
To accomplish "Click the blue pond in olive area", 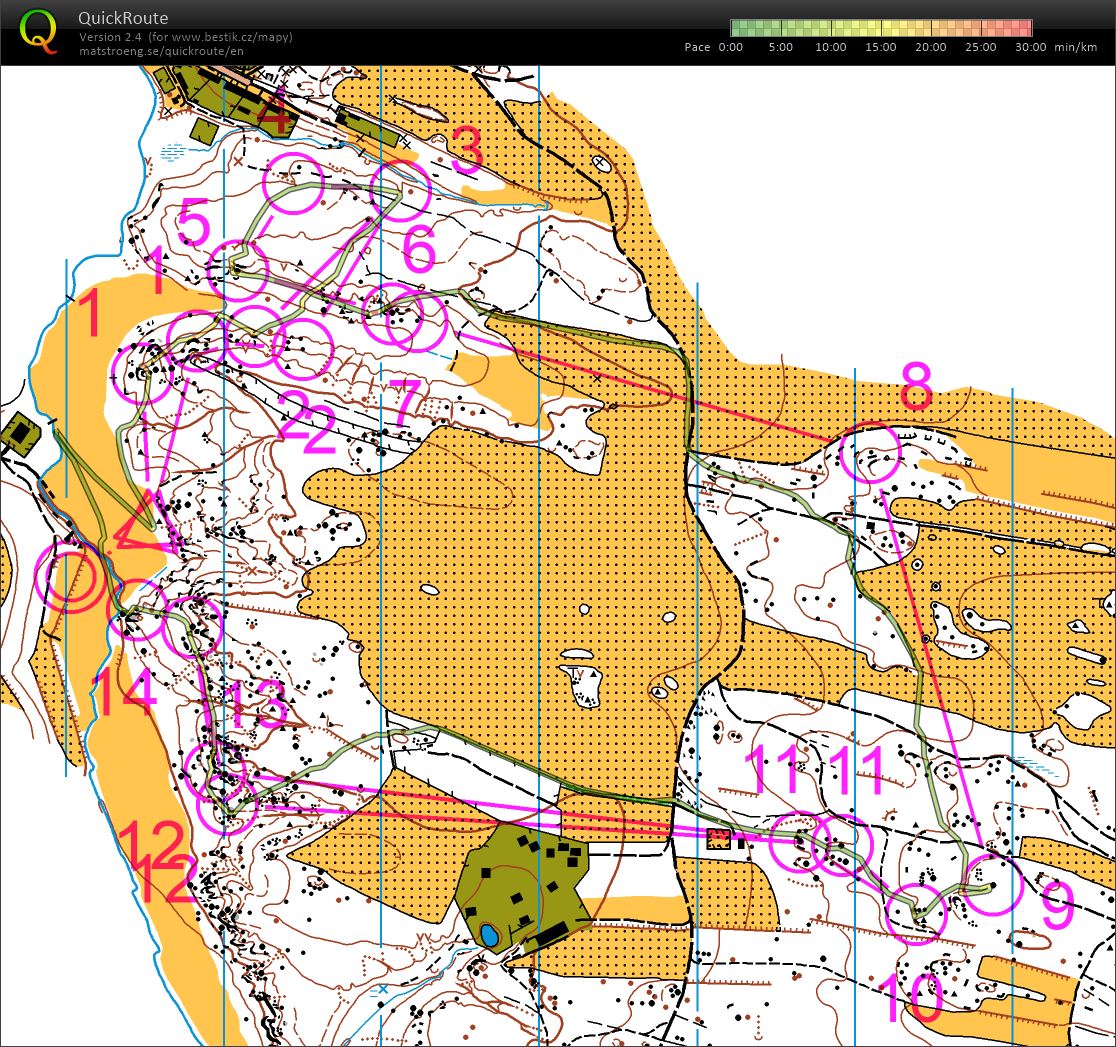I will tap(489, 935).
